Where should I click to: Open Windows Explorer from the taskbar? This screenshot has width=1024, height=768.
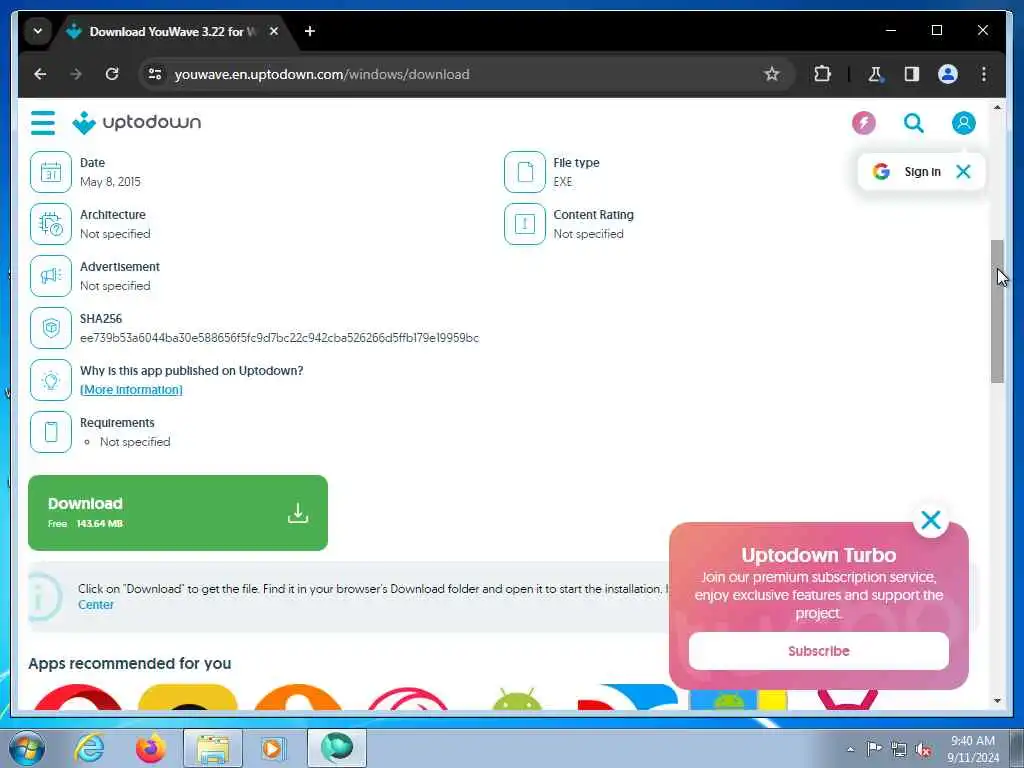(x=213, y=748)
